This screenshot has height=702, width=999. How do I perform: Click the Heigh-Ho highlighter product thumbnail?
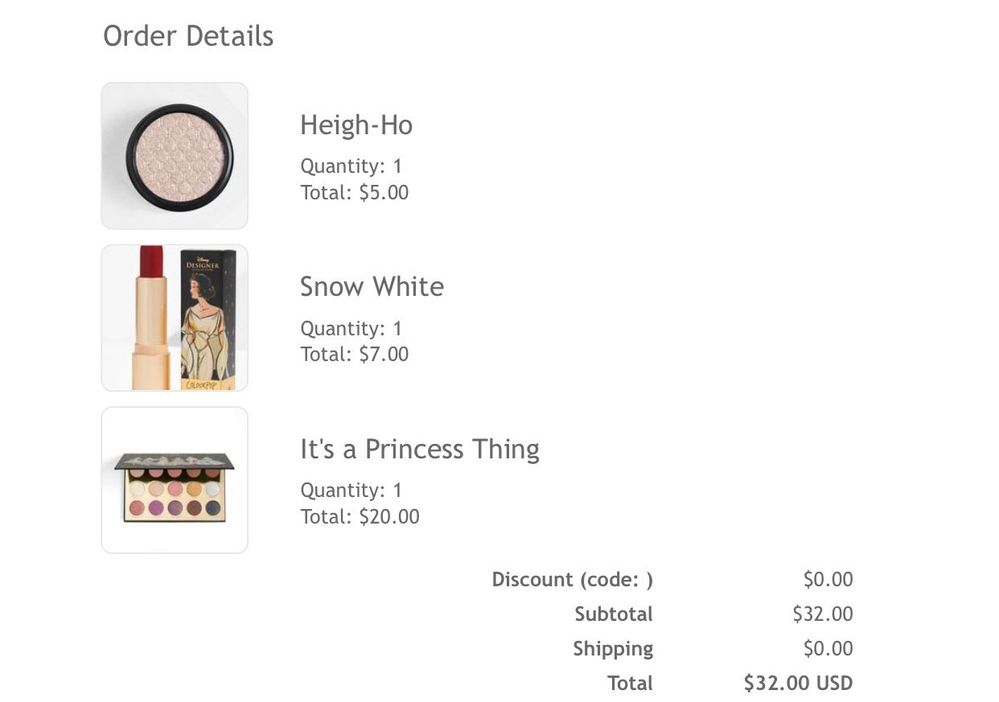click(174, 156)
